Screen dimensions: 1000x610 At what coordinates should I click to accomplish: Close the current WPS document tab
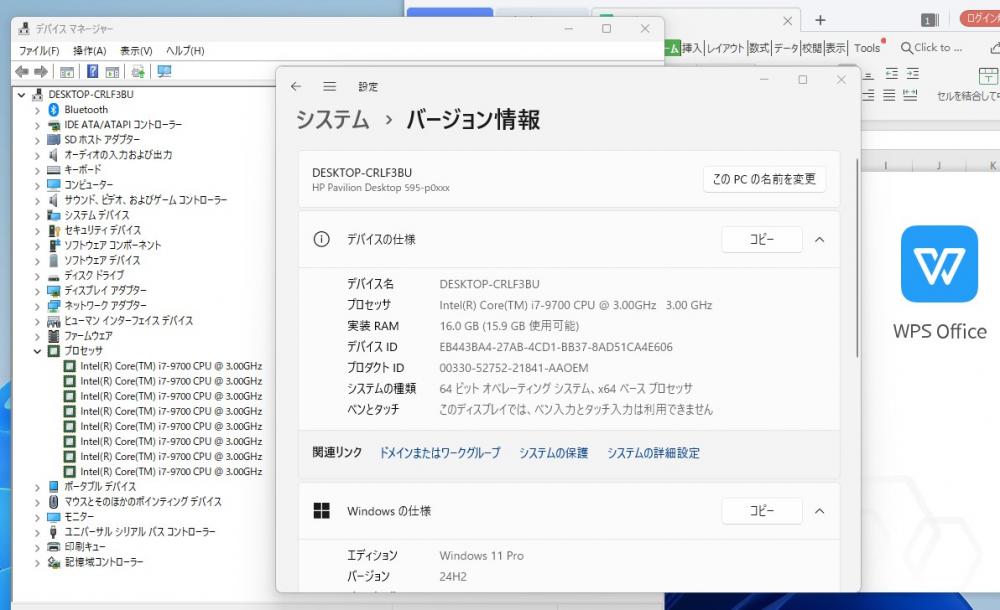pyautogui.click(x=788, y=21)
